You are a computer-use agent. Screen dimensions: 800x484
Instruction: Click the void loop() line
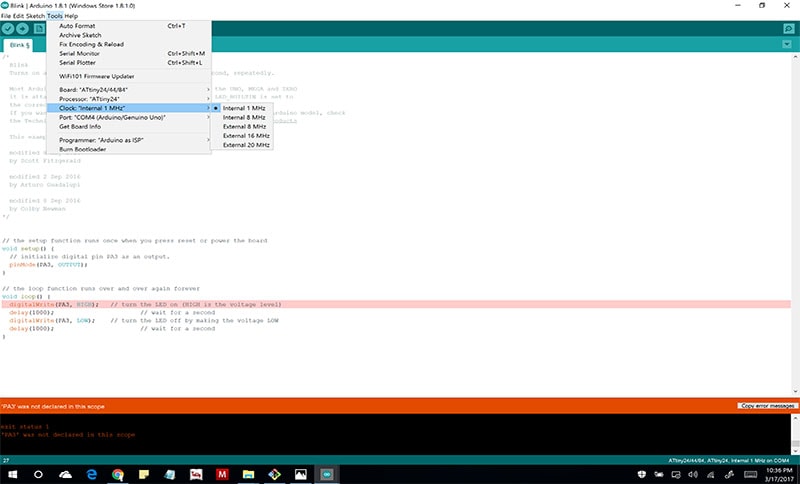26,296
